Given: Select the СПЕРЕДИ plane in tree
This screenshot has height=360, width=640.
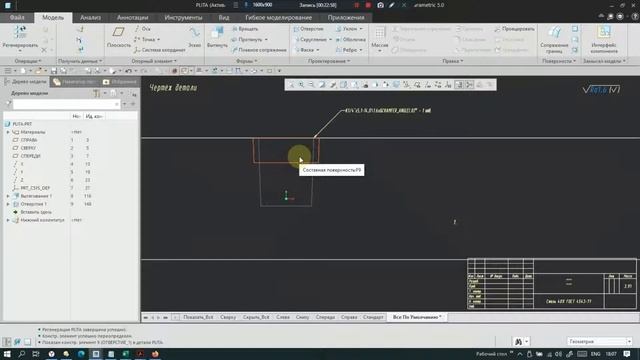Looking at the screenshot, I should [30, 156].
